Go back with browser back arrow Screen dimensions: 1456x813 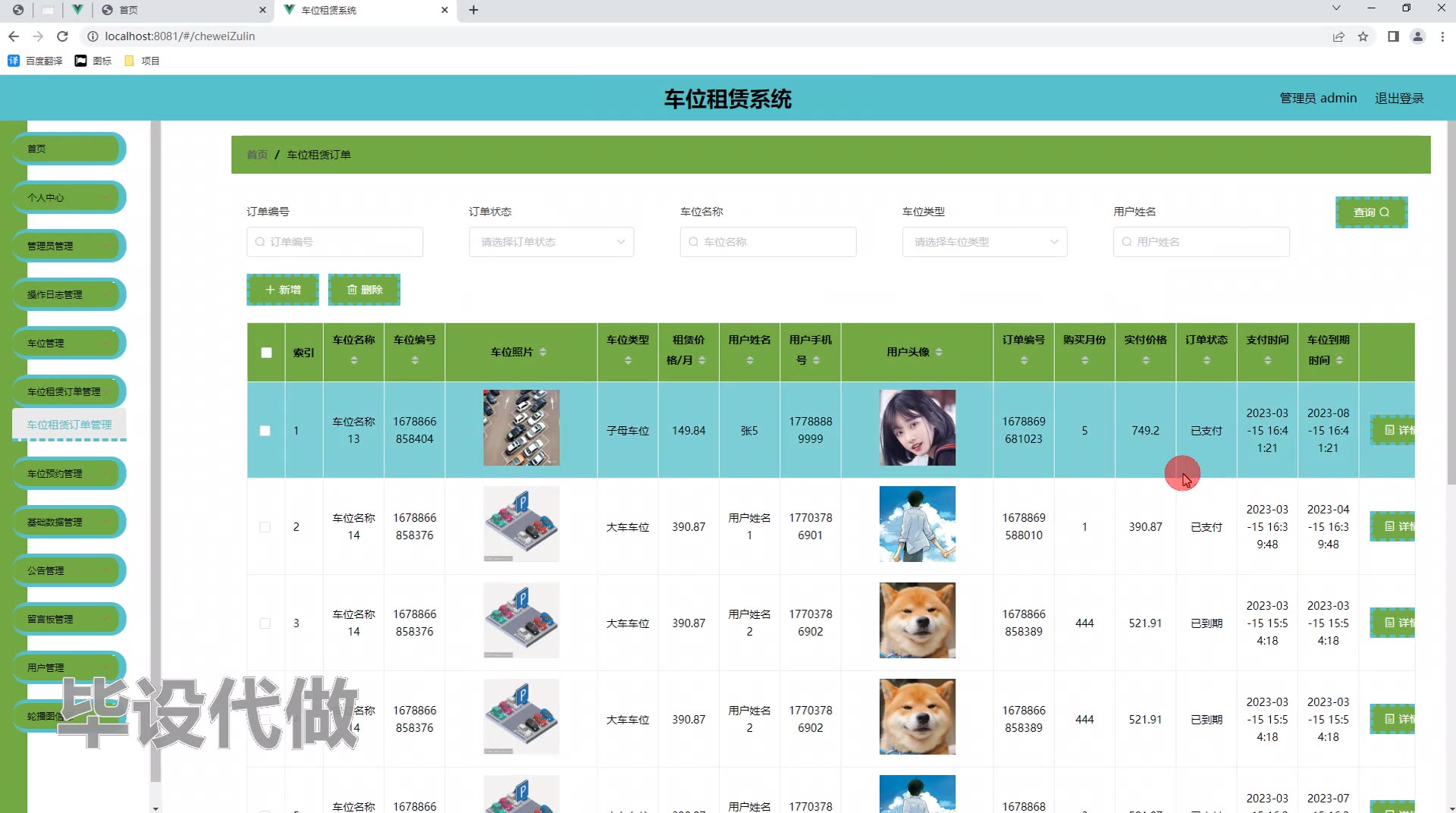point(14,36)
